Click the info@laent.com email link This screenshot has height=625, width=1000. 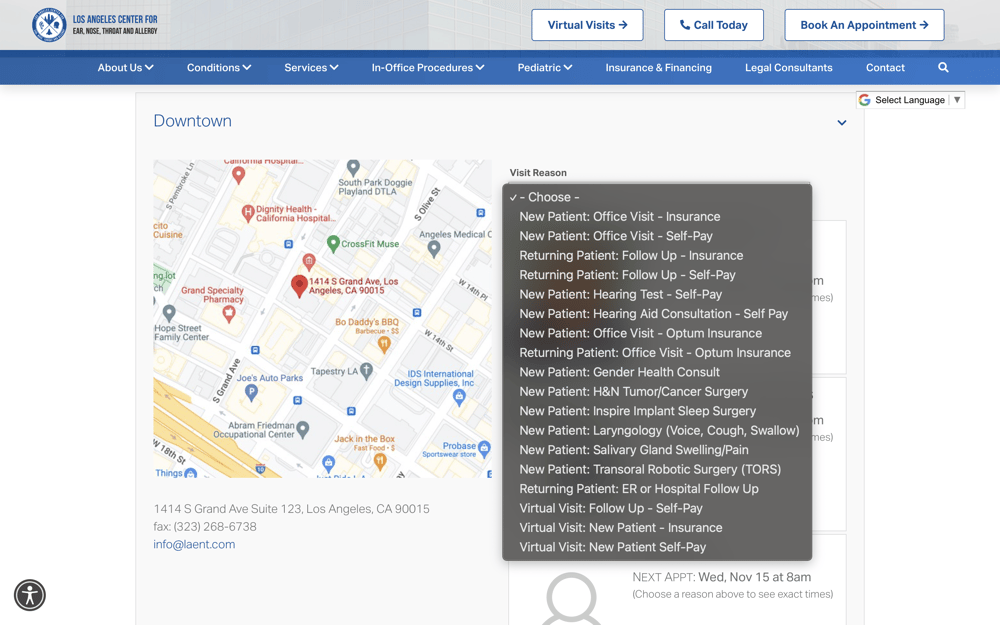194,545
